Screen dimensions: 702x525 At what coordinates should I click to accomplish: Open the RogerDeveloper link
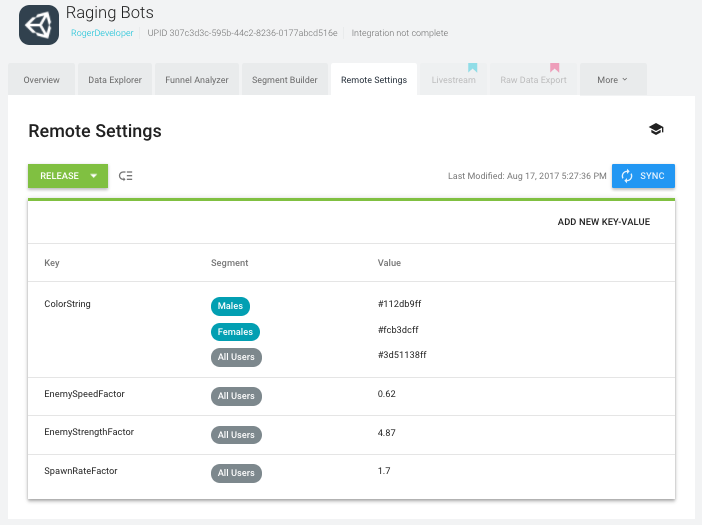tap(101, 33)
